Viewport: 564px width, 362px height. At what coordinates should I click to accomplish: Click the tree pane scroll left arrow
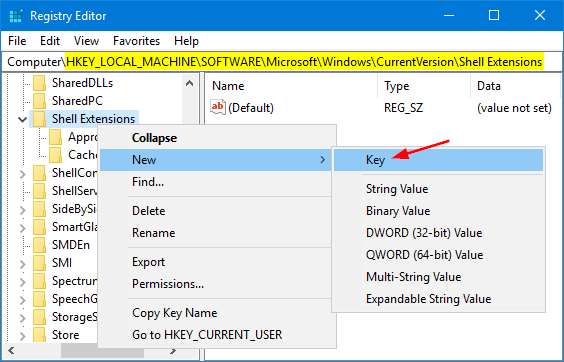pos(11,350)
